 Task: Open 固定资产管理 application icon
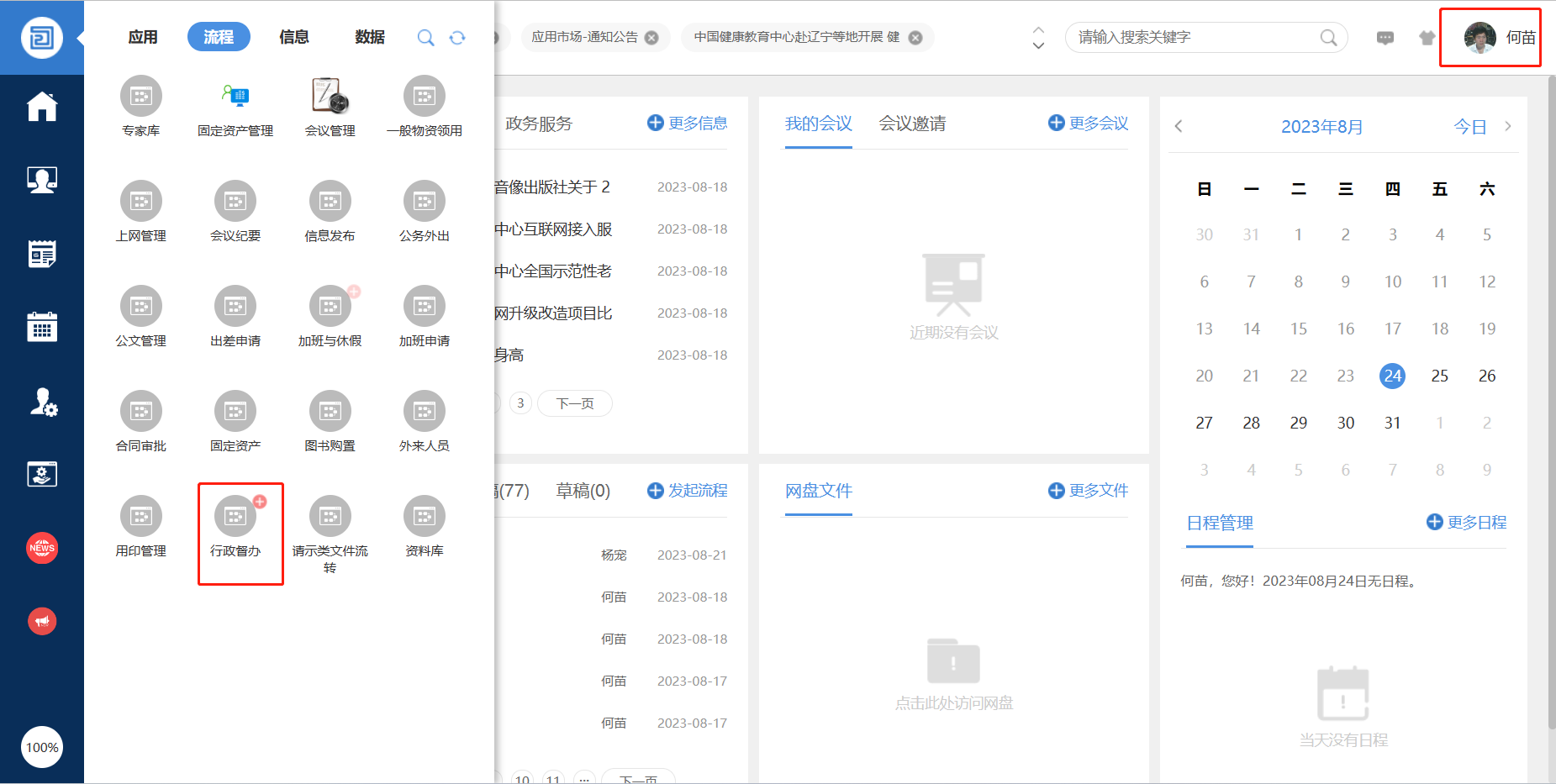pos(235,97)
